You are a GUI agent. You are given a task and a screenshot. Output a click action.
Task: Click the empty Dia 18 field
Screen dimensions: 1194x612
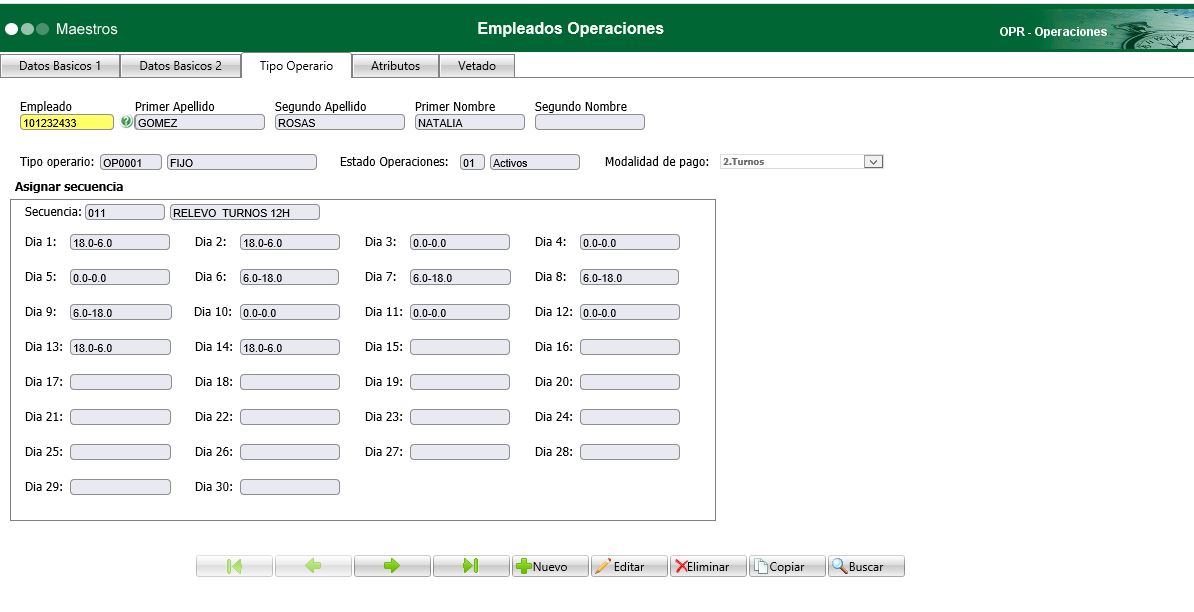[290, 382]
